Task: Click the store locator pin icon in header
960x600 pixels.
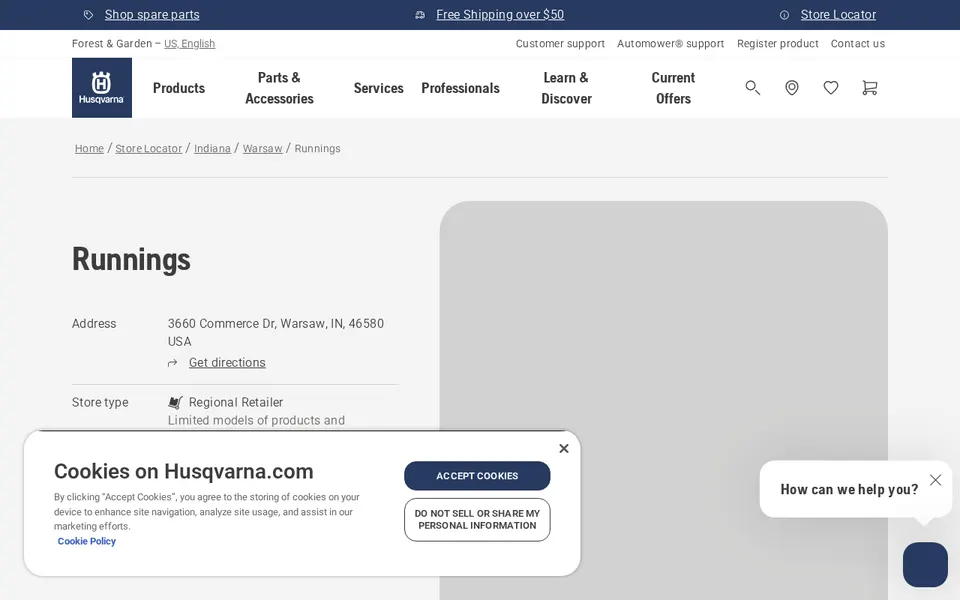Action: [792, 88]
